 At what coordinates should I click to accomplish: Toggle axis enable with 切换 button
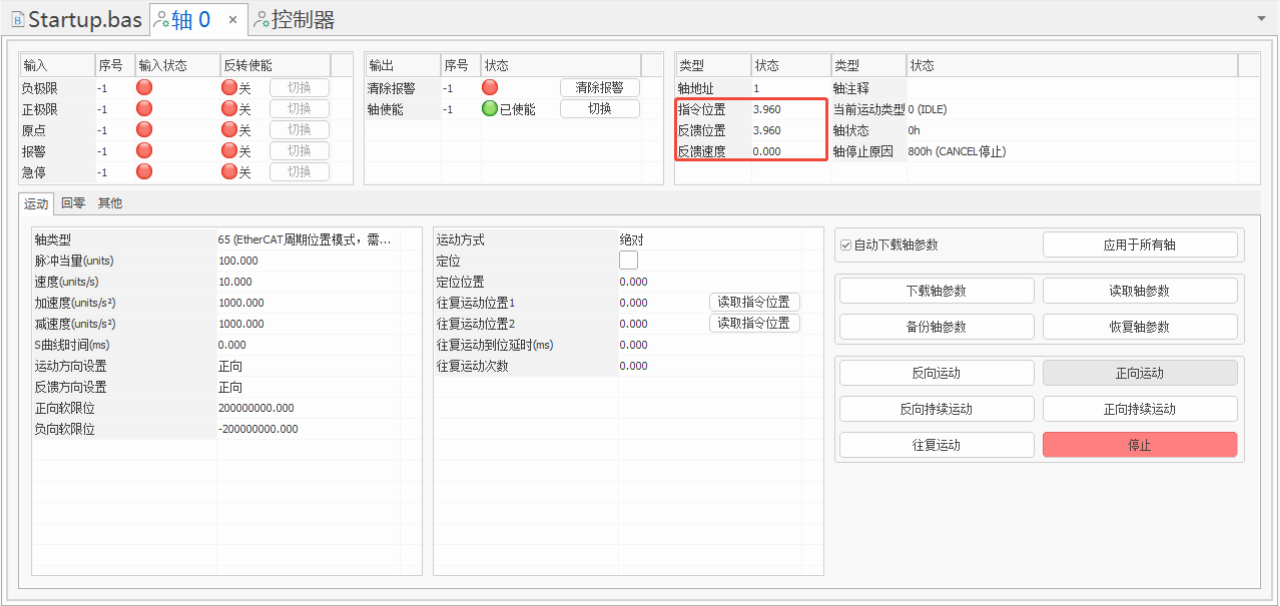[x=599, y=109]
